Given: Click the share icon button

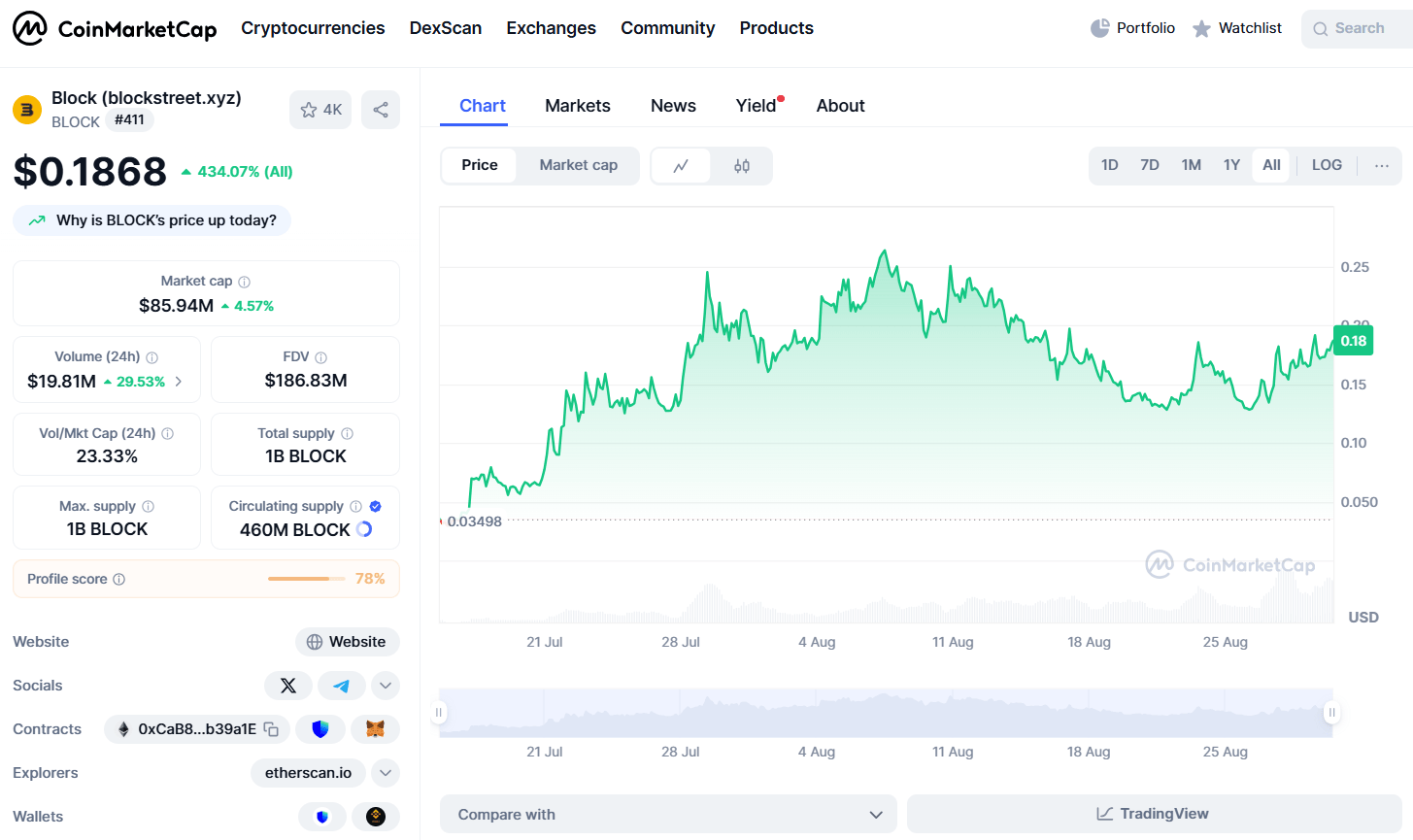Looking at the screenshot, I should (x=381, y=110).
